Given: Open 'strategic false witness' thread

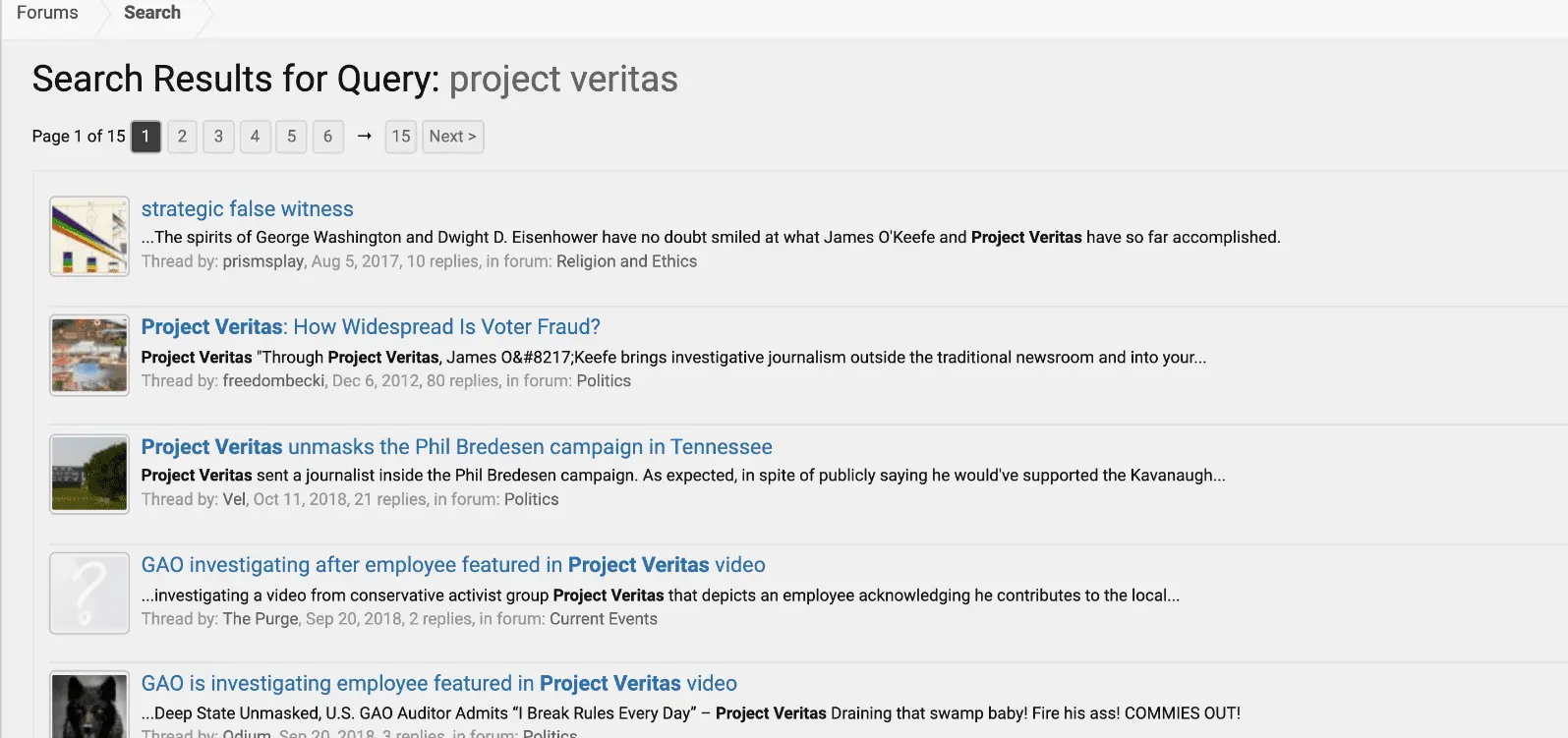Looking at the screenshot, I should [247, 209].
